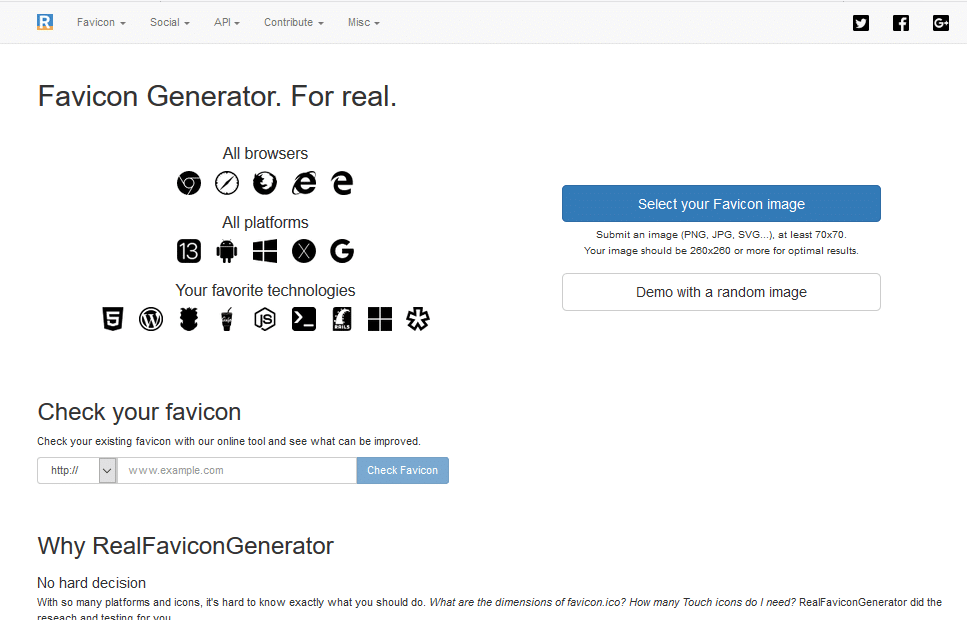This screenshot has width=967, height=620.
Task: Click the iOS 13 platform icon
Action: click(189, 251)
